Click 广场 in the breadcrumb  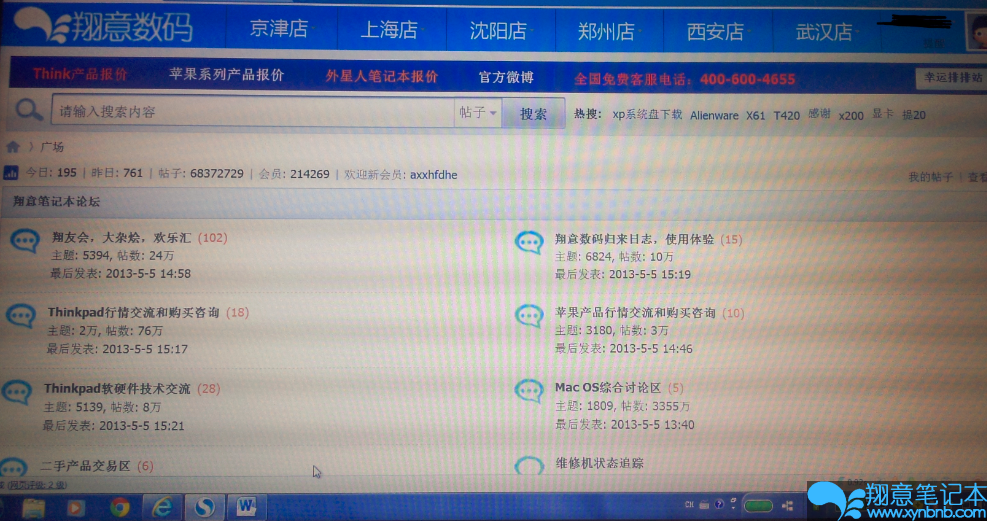click(52, 147)
